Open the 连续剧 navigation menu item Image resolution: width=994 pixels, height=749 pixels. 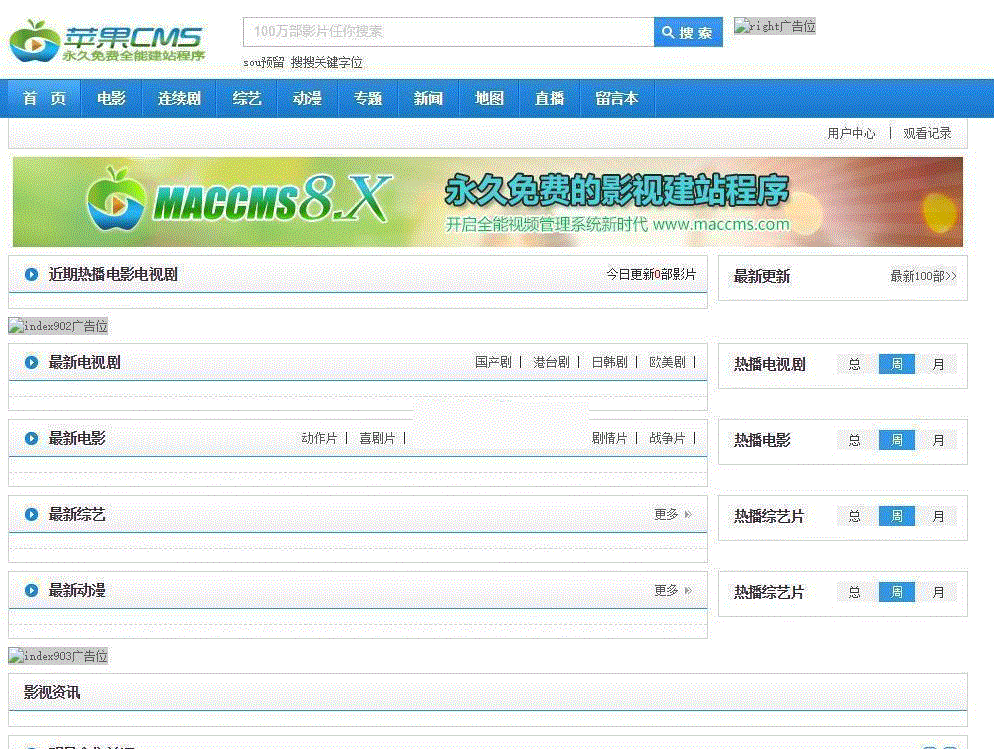click(179, 98)
